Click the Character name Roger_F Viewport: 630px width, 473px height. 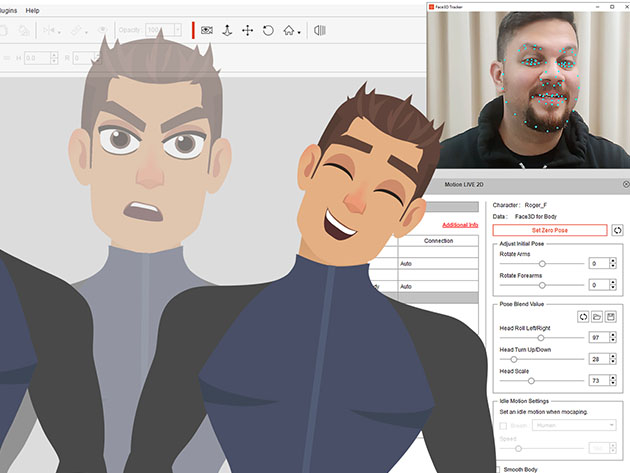click(536, 205)
